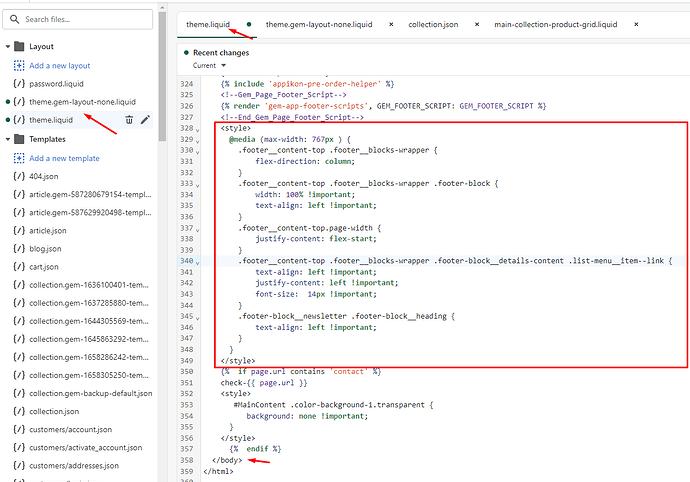Switch to main-collection-product-grid.liquid tab
690x482 pixels.
555,24
